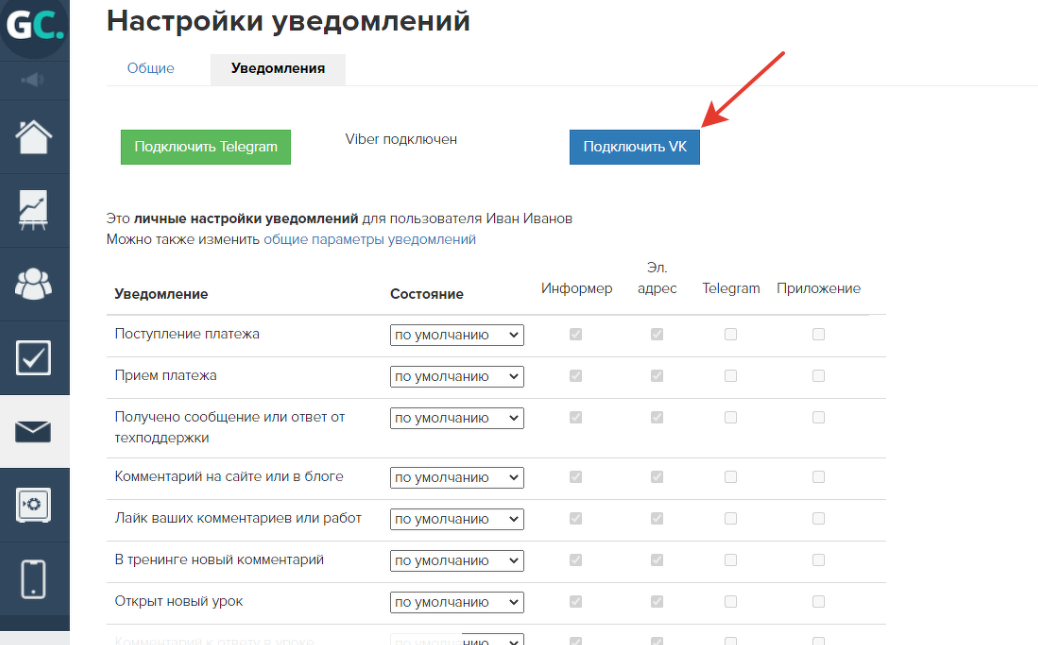Click the Информер column header
This screenshot has width=1038, height=645.
[577, 289]
